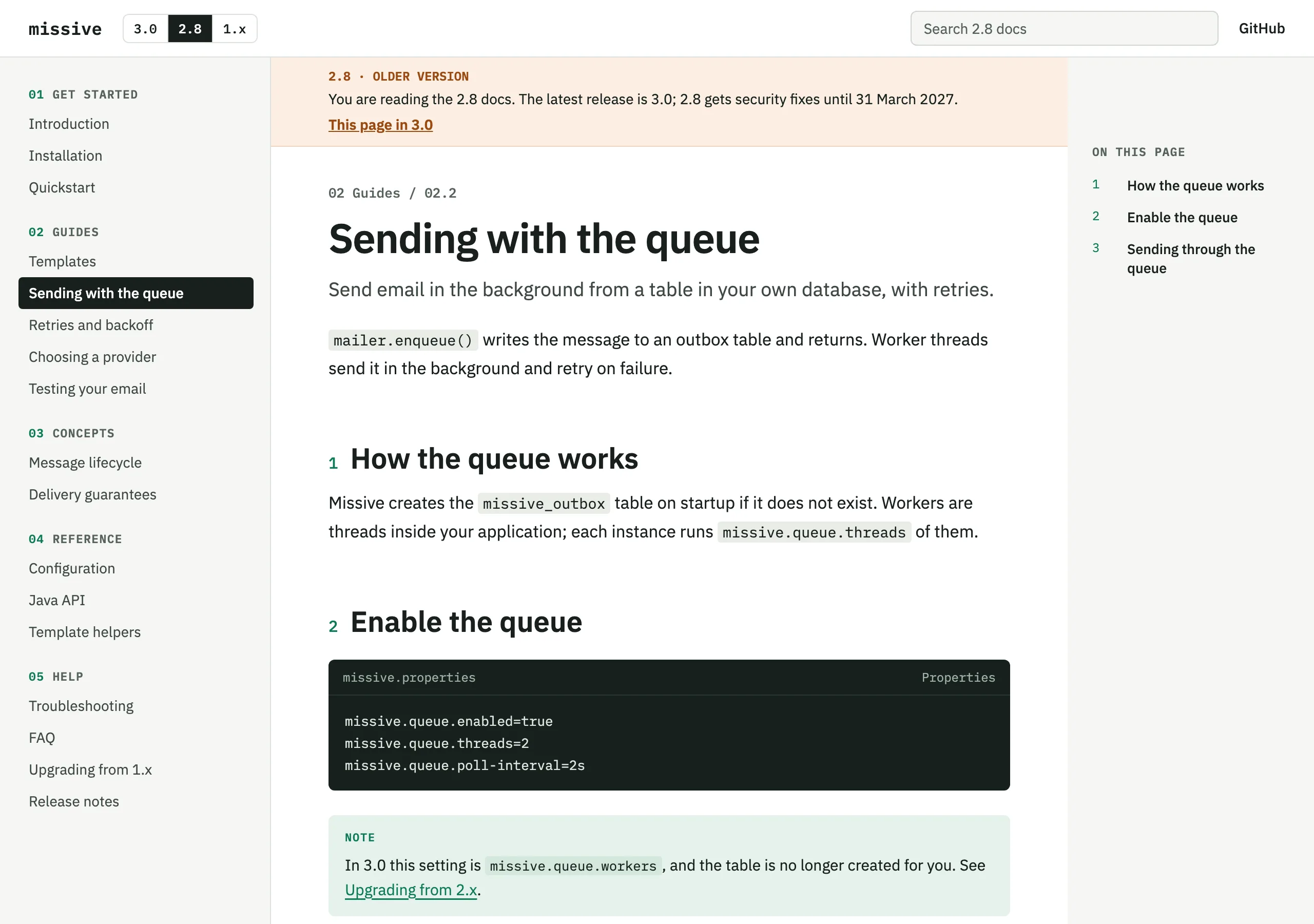Open the Installation page
1314x924 pixels.
click(x=65, y=156)
